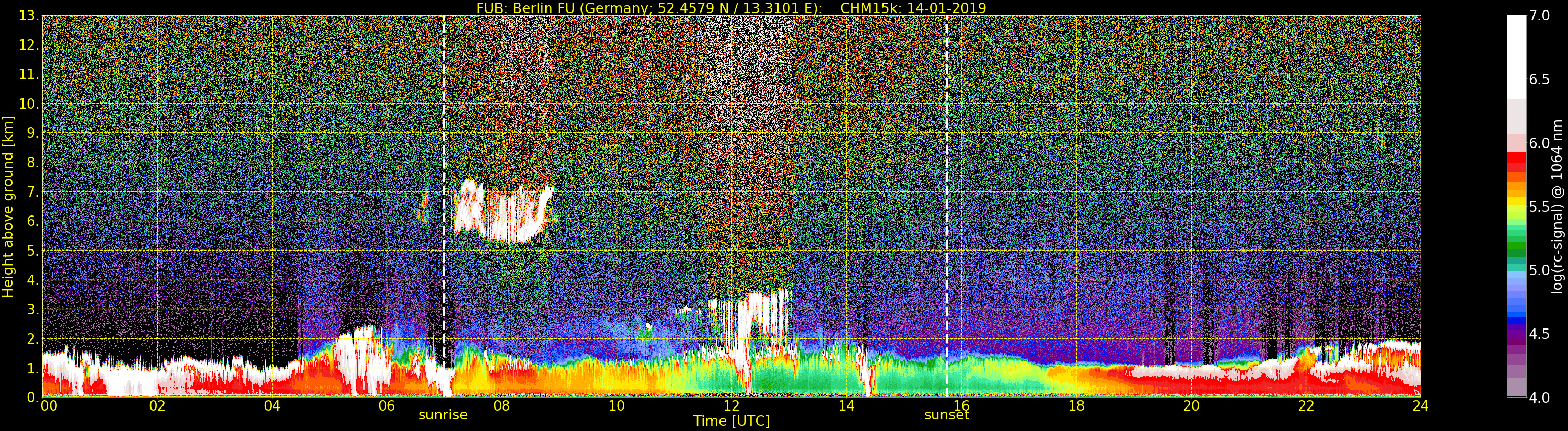
Task: Click the '11.' height axis tick label
Action: point(29,74)
